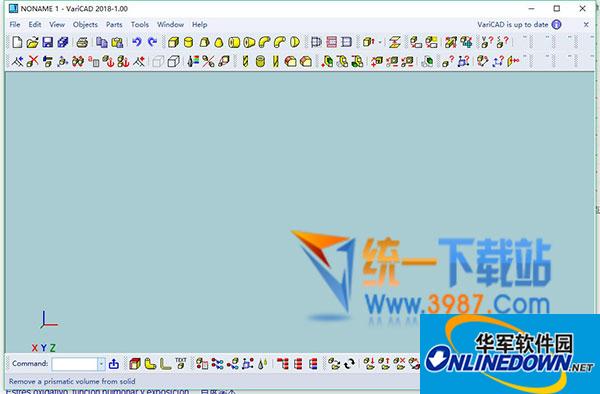Image resolution: width=600 pixels, height=394 pixels.
Task: Click the upload arrow icon next to Command
Action: 114,364
